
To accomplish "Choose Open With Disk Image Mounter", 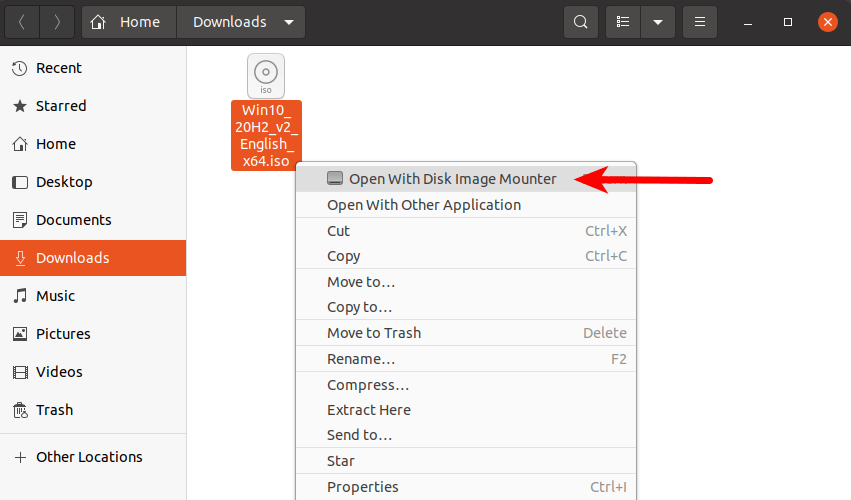I will pos(452,179).
